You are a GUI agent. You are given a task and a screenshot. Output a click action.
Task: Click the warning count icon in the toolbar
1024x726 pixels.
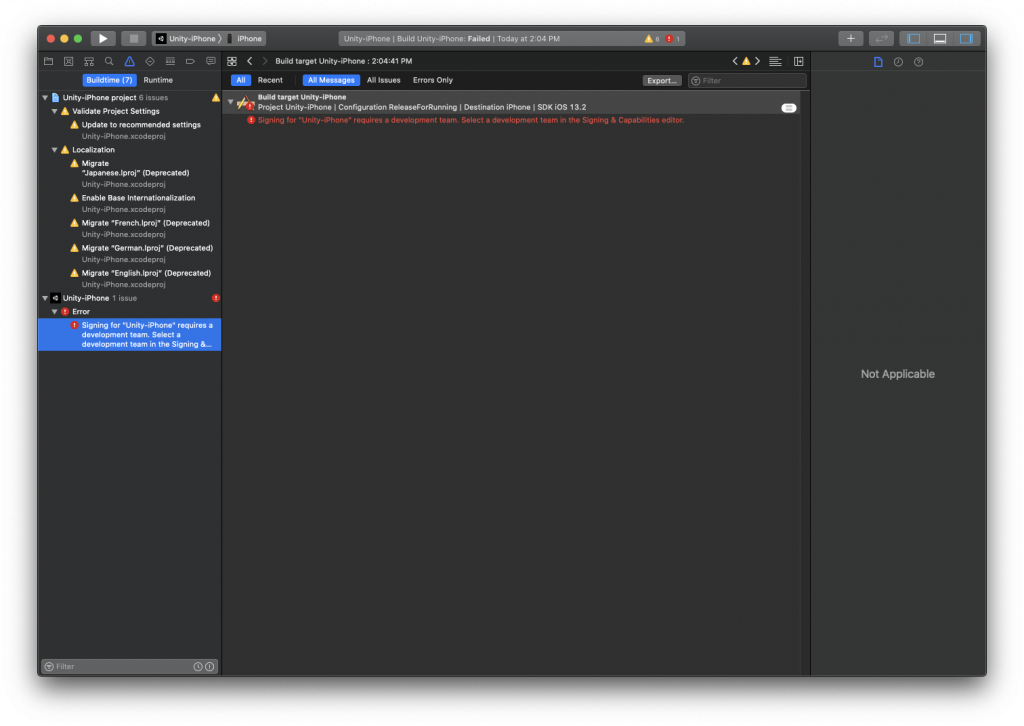[x=648, y=39]
